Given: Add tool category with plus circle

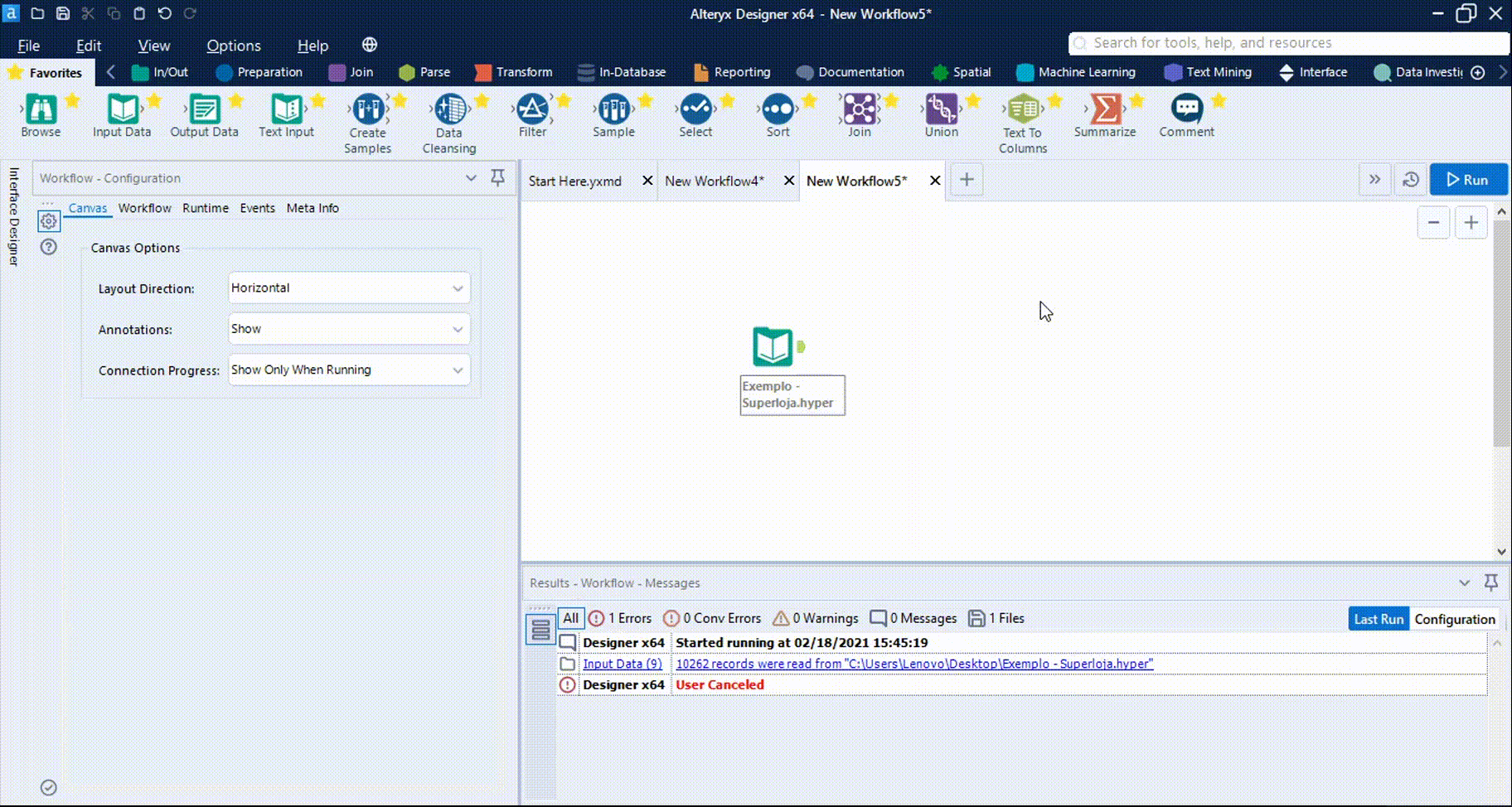Looking at the screenshot, I should [1477, 72].
